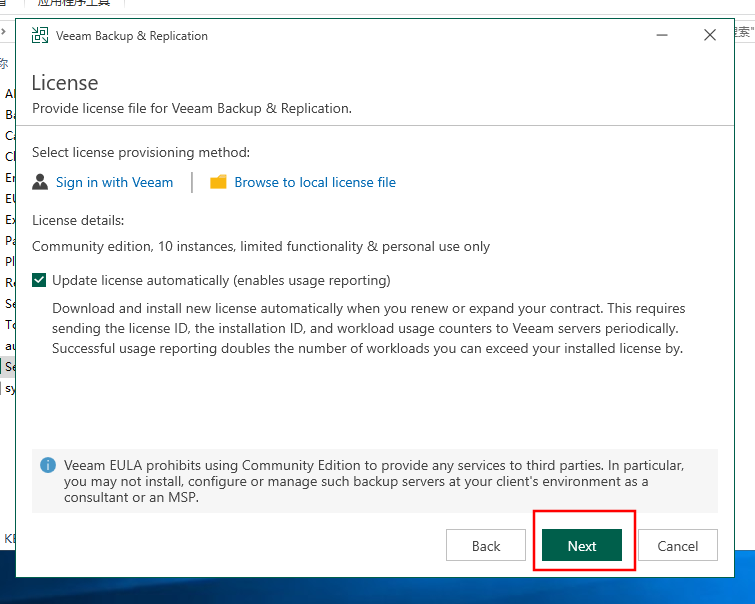The image size is (755, 604).
Task: Abort installation with the Cancel button
Action: pyautogui.click(x=677, y=545)
